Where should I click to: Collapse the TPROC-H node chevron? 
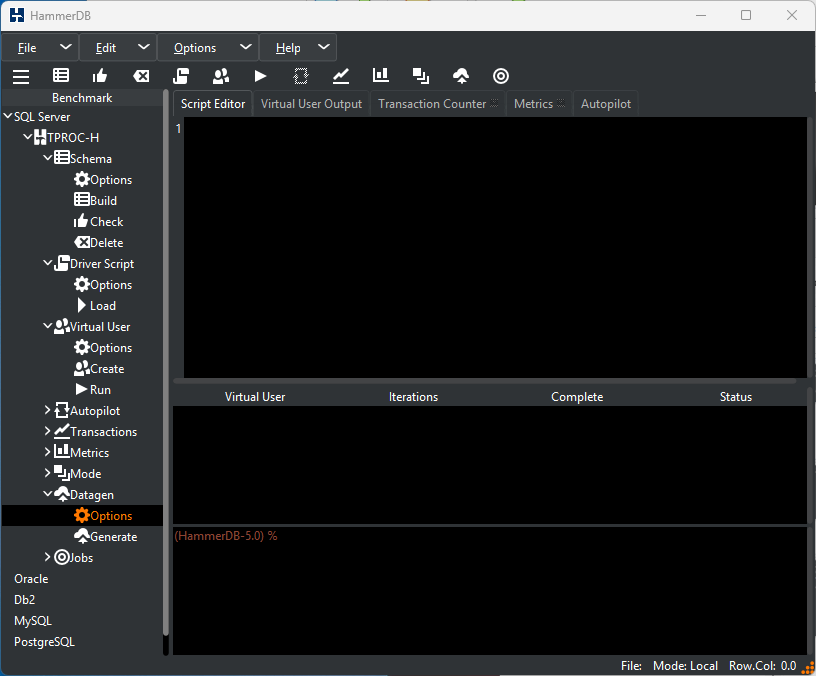28,137
